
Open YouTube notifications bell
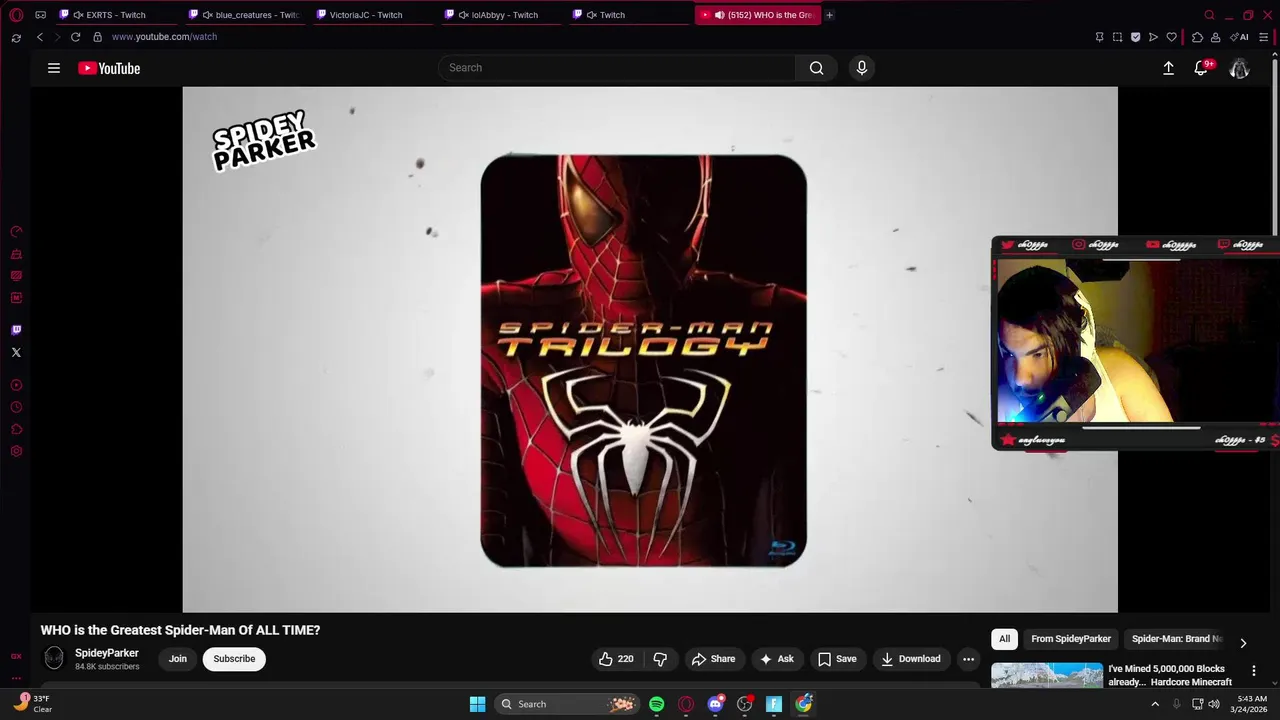(x=1201, y=68)
